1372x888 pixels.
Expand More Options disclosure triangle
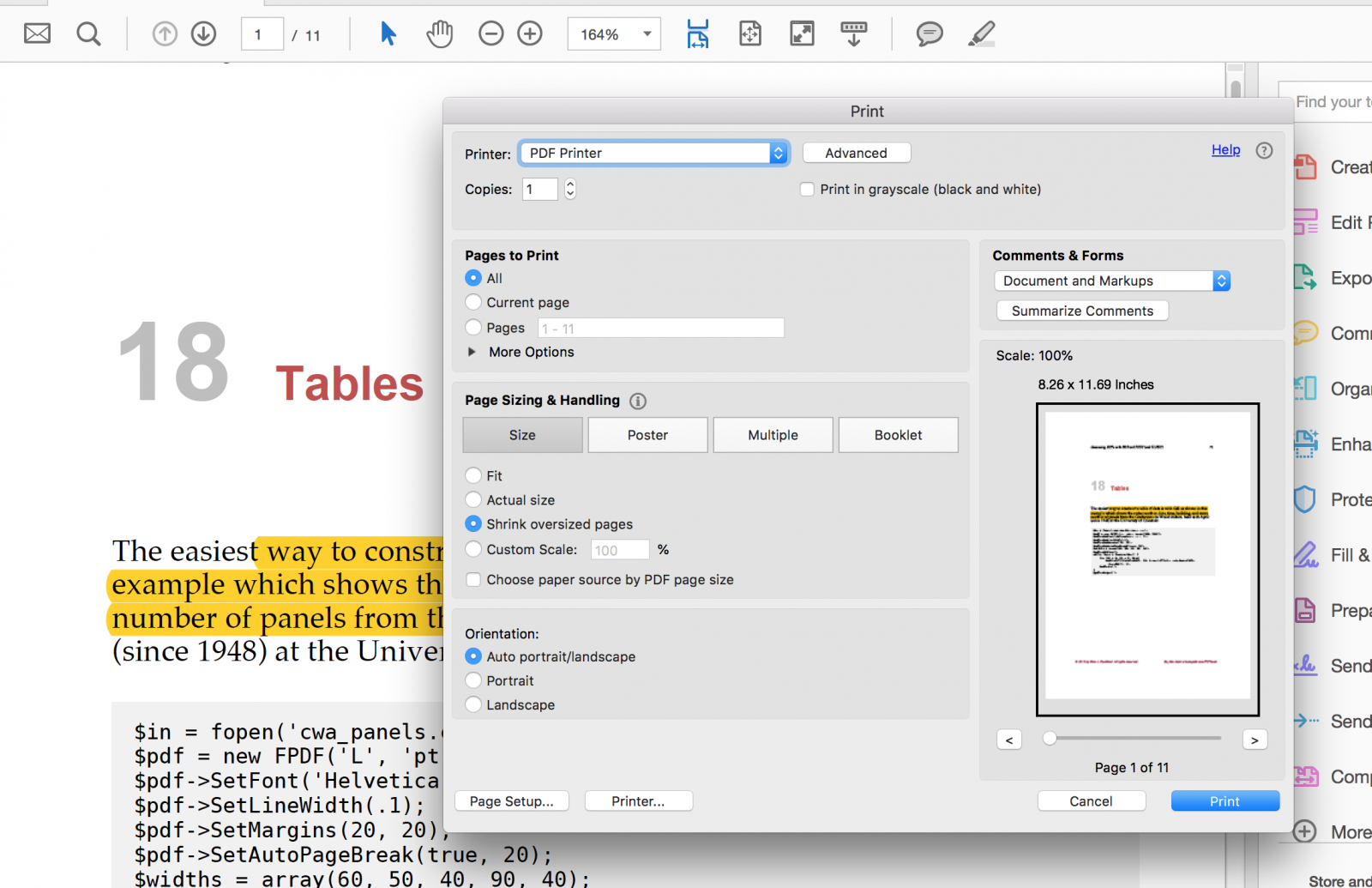(472, 352)
